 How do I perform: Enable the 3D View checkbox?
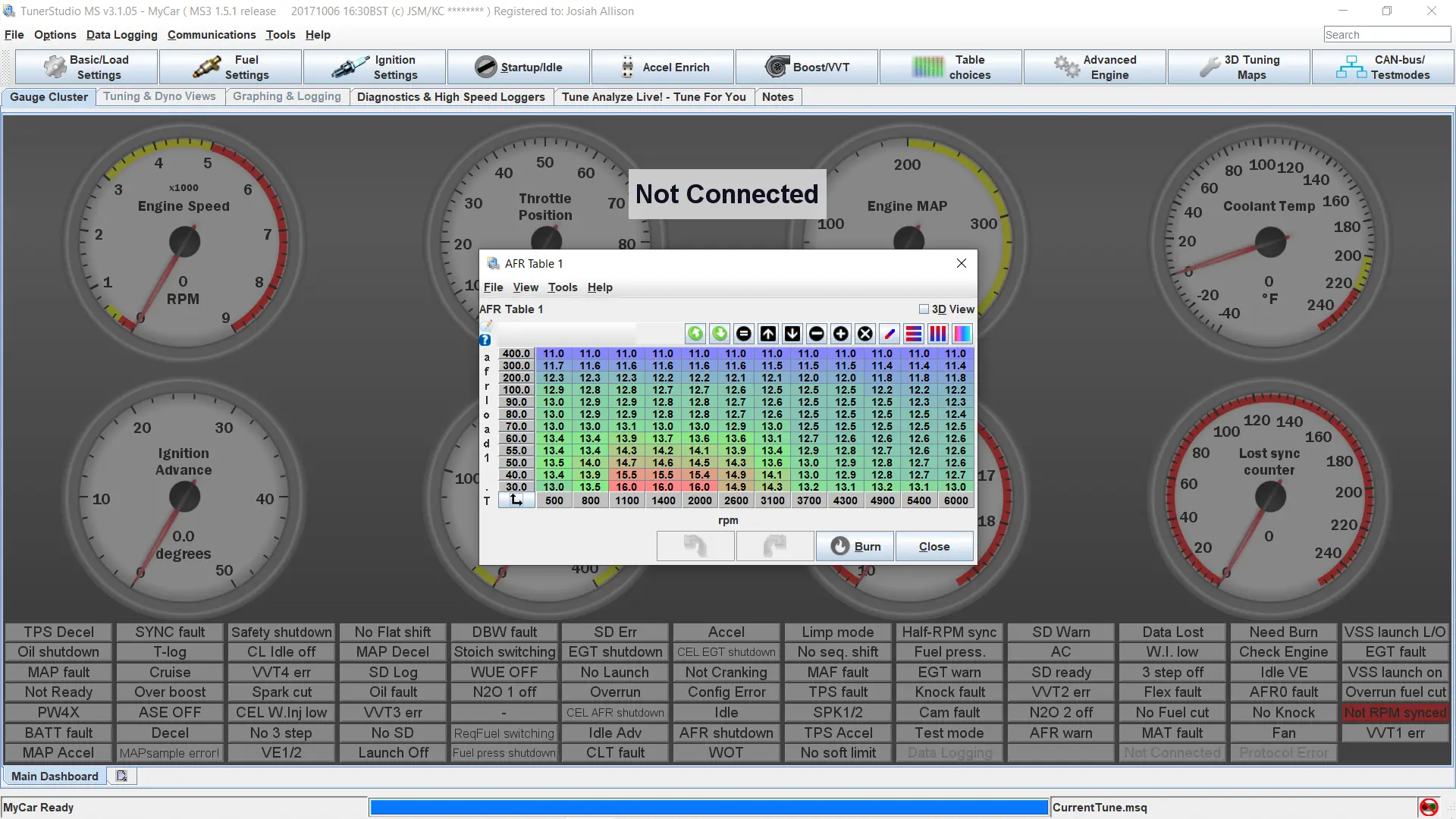pyautogui.click(x=924, y=309)
